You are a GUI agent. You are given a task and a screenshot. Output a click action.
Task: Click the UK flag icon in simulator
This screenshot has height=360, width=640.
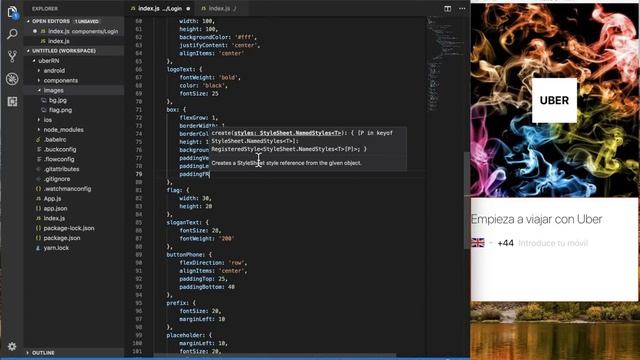(478, 243)
